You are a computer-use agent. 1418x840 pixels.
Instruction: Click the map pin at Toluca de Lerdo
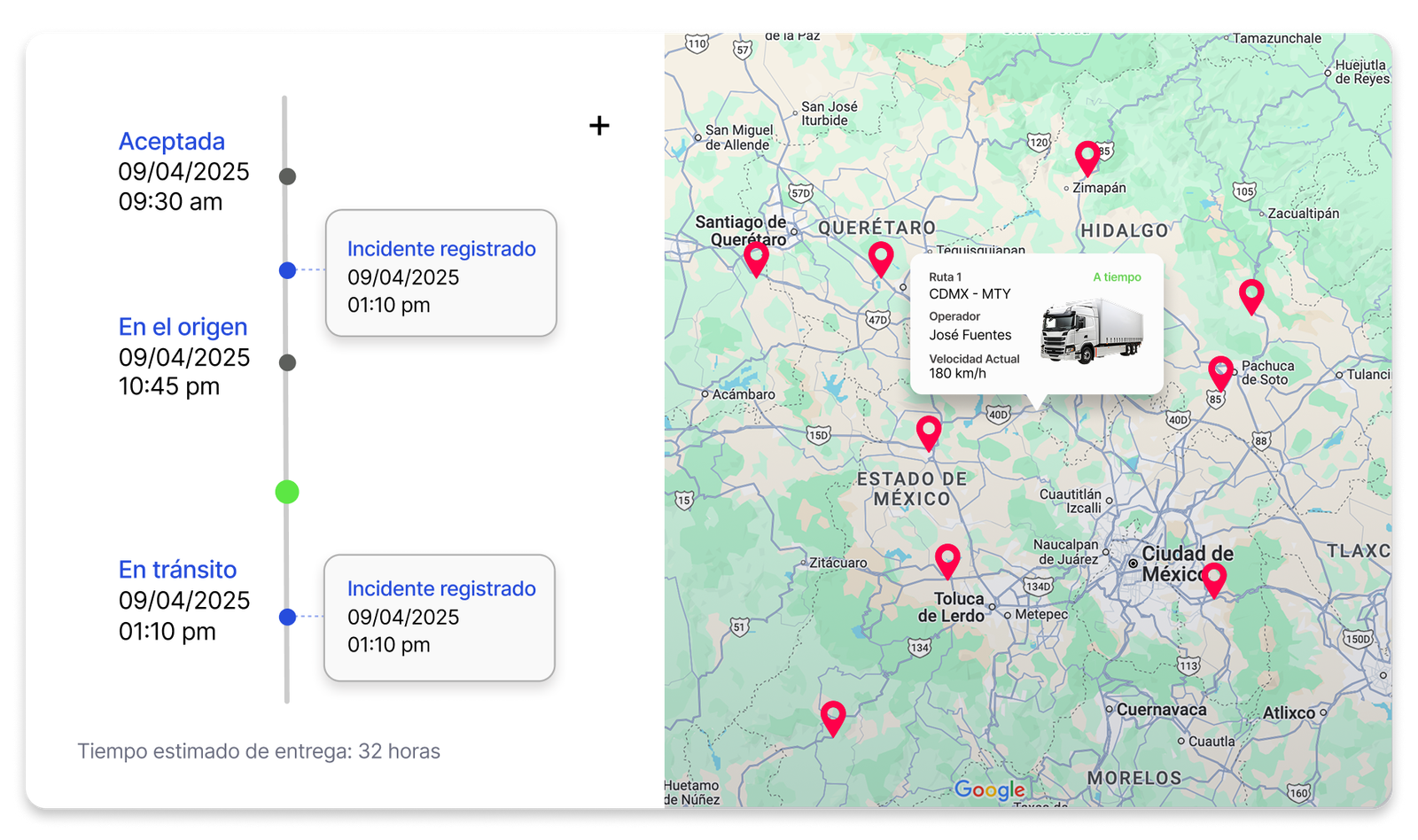click(947, 563)
